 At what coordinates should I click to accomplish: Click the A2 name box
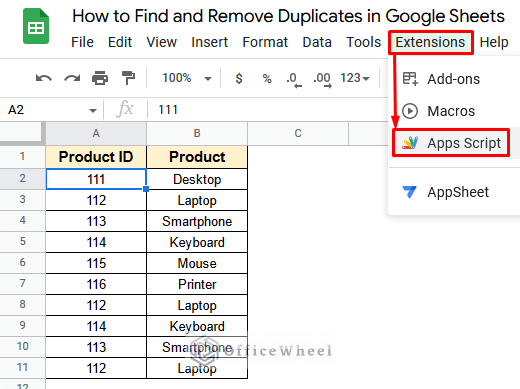tap(52, 110)
